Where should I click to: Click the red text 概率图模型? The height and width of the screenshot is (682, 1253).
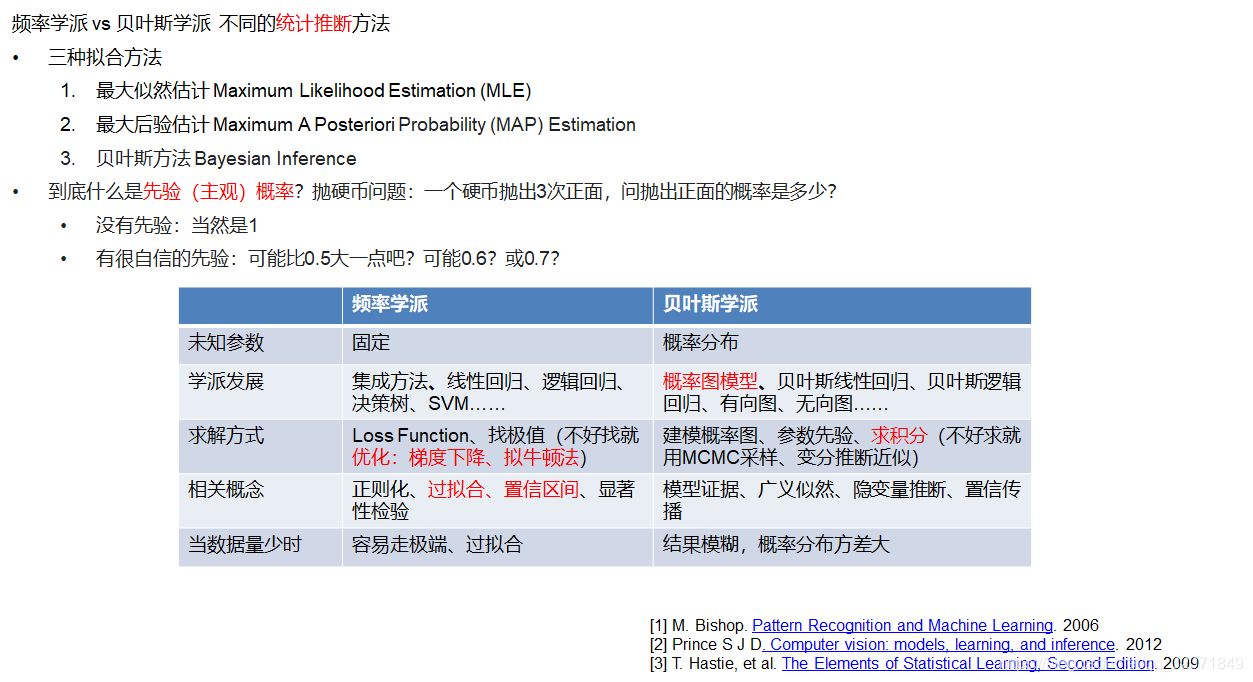tap(710, 381)
